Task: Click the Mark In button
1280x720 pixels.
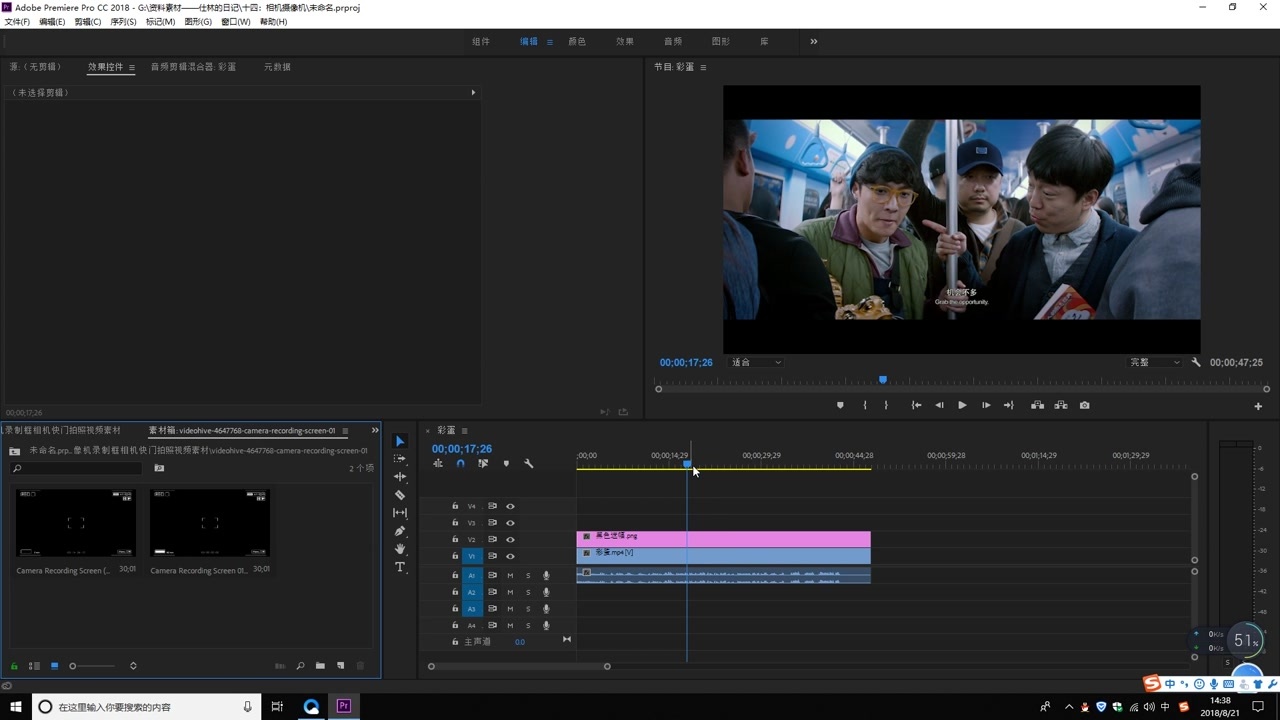Action: [865, 405]
